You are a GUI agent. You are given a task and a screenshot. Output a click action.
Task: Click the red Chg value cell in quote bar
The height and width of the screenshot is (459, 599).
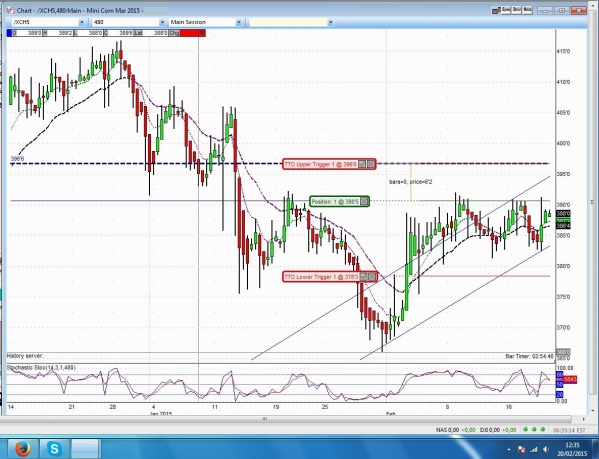(193, 33)
